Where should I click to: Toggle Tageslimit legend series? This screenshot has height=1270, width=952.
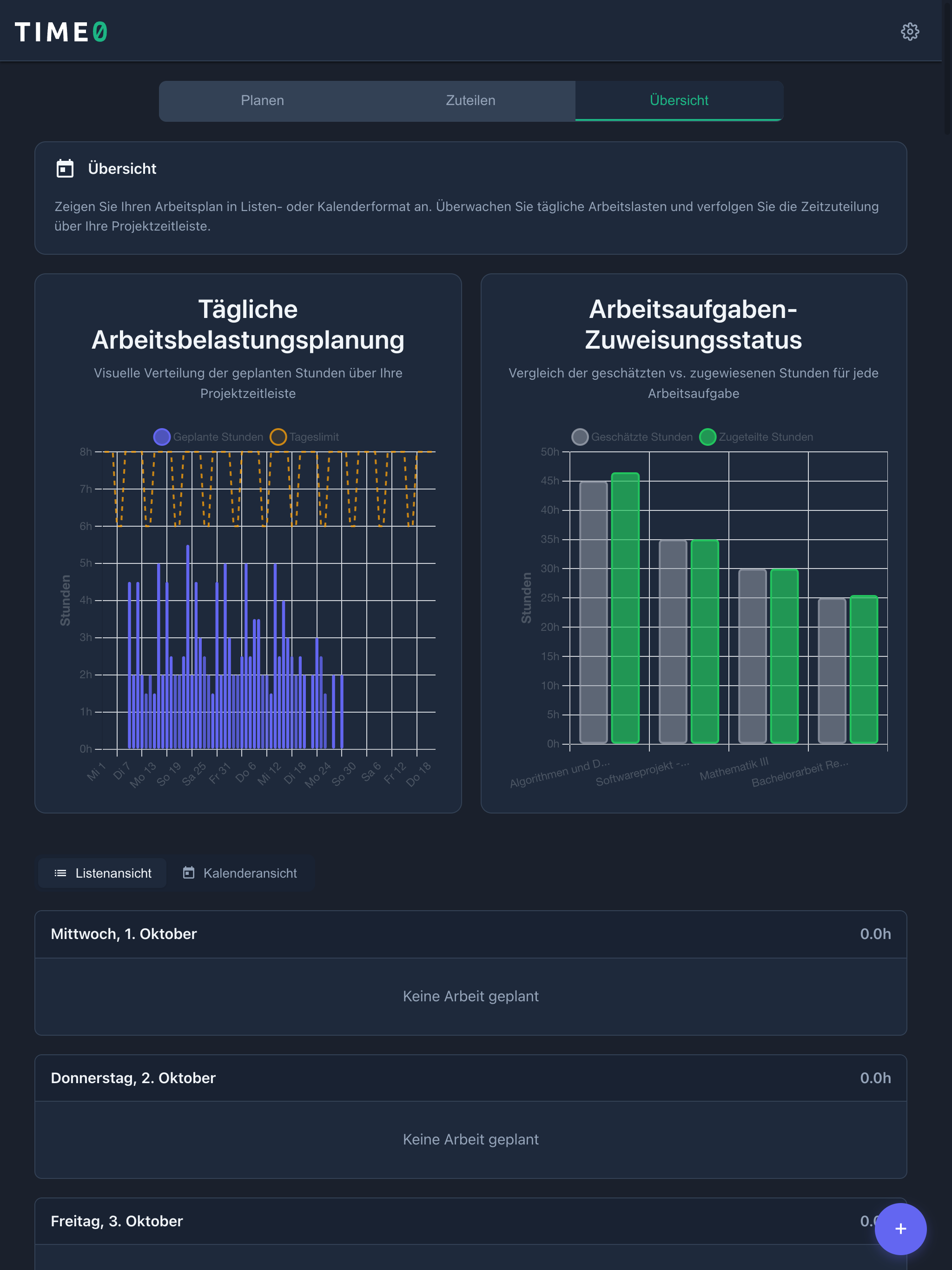click(x=304, y=437)
